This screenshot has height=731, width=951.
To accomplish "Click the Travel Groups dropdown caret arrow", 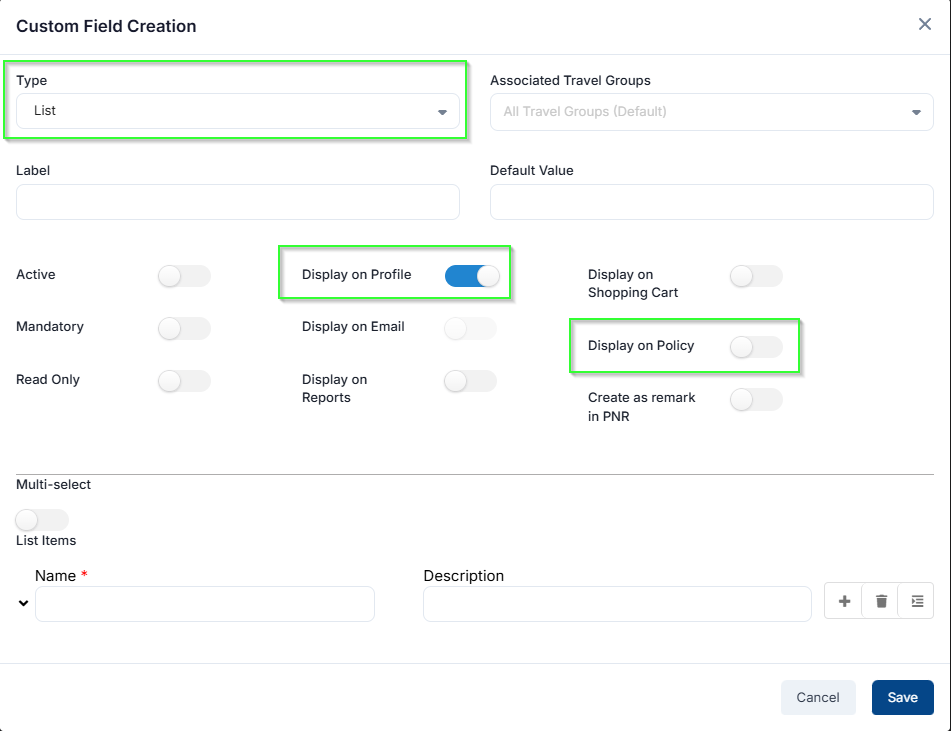I will [916, 112].
